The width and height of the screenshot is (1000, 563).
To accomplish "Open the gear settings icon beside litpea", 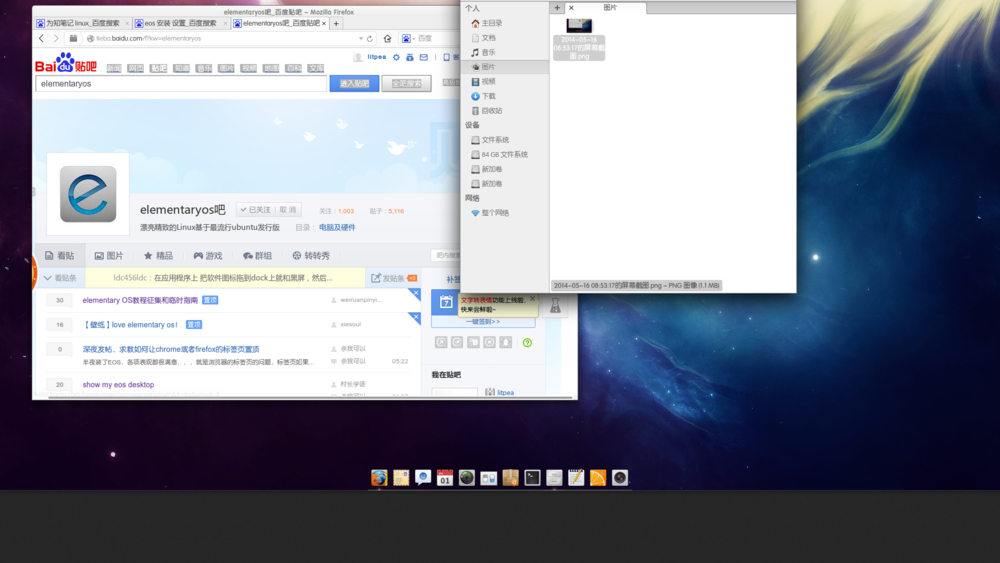I will pyautogui.click(x=396, y=57).
